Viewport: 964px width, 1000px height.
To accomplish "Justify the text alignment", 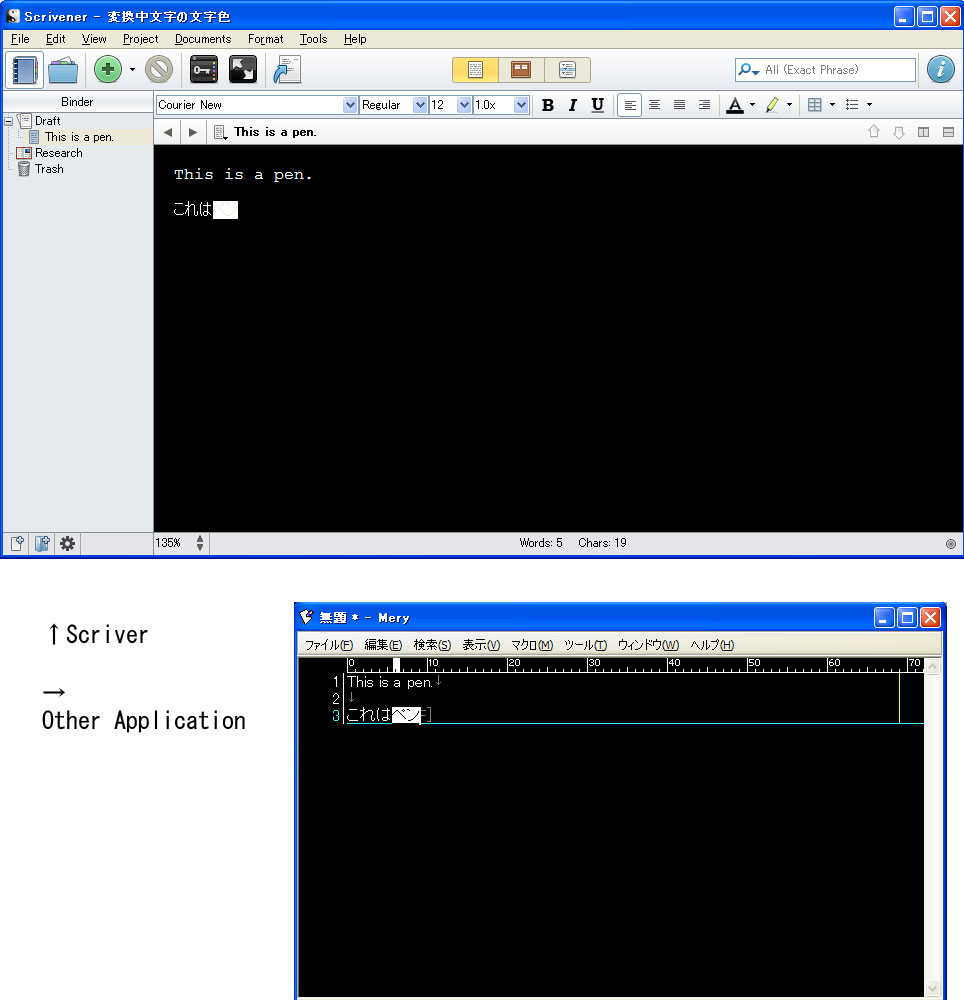I will tap(680, 105).
